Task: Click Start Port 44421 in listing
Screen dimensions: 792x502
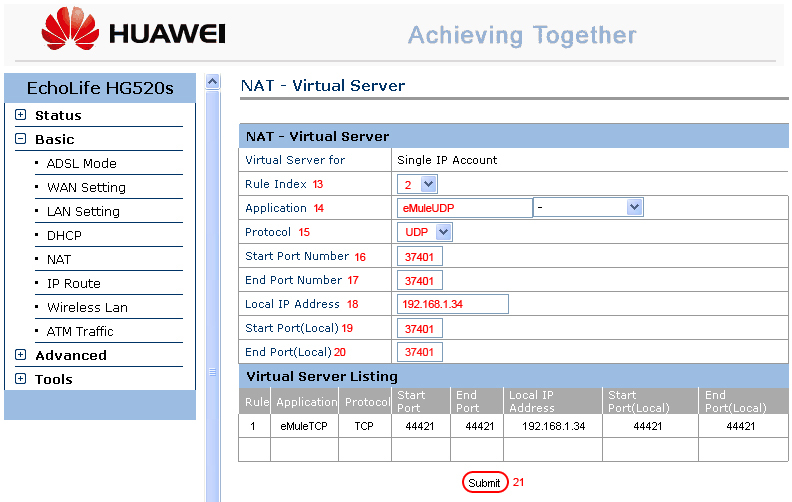Action: coord(420,426)
